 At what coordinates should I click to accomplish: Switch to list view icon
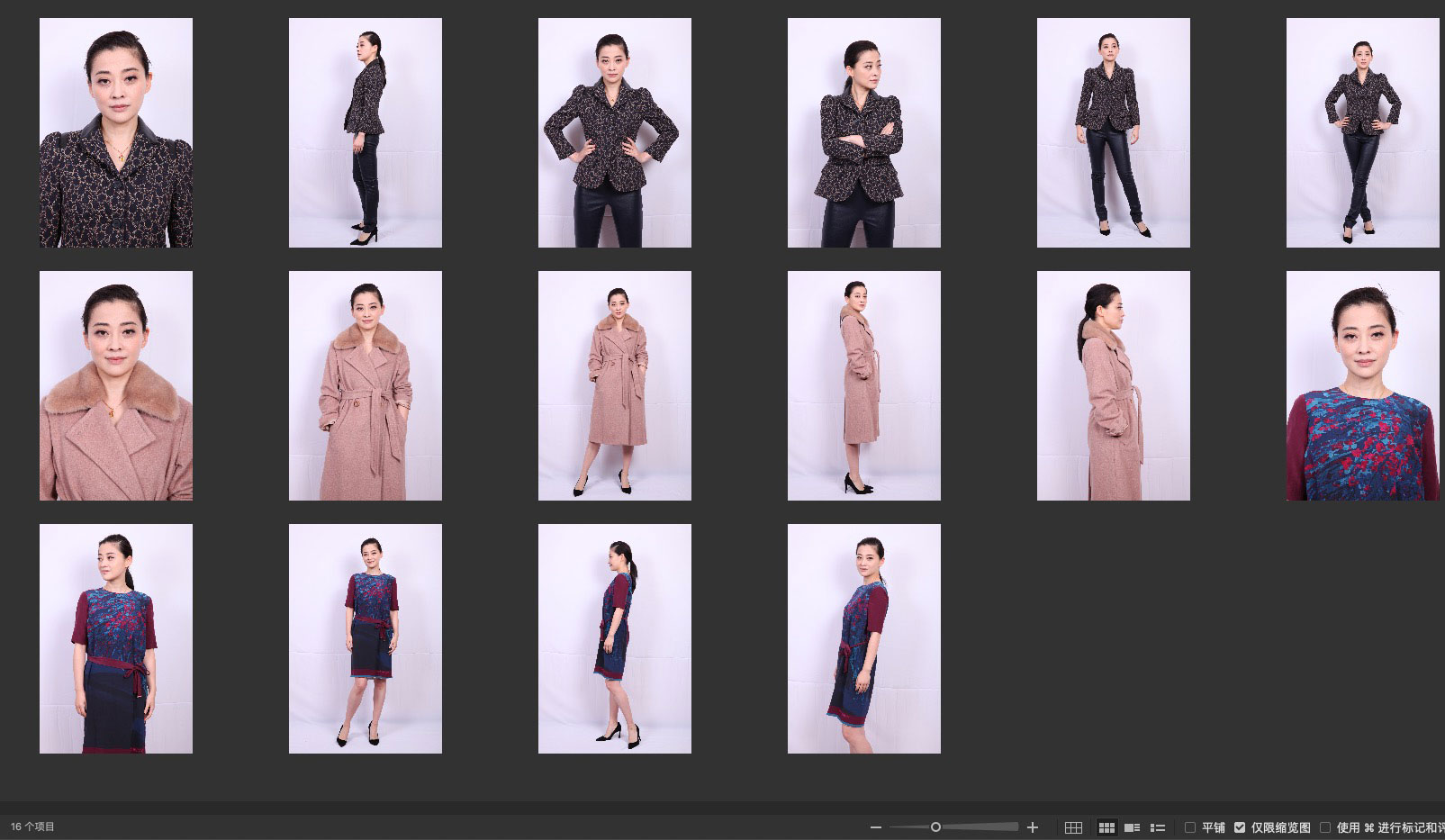1158,827
